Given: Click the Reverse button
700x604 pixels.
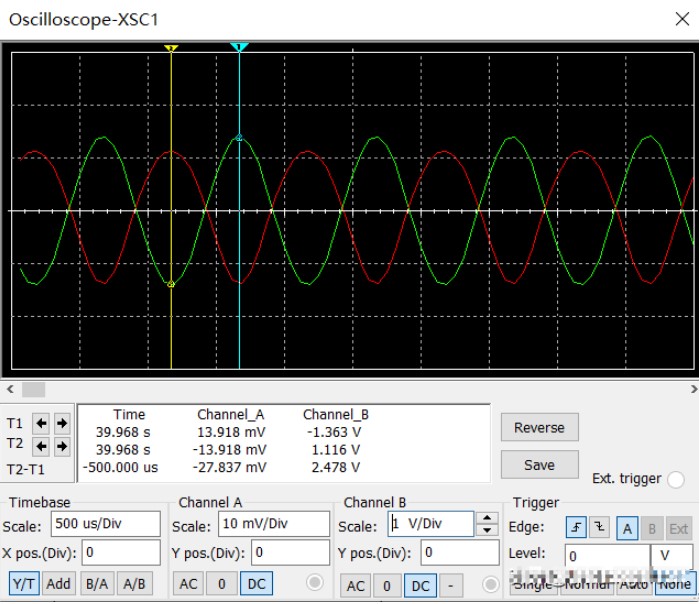Looking at the screenshot, I should pyautogui.click(x=540, y=427).
